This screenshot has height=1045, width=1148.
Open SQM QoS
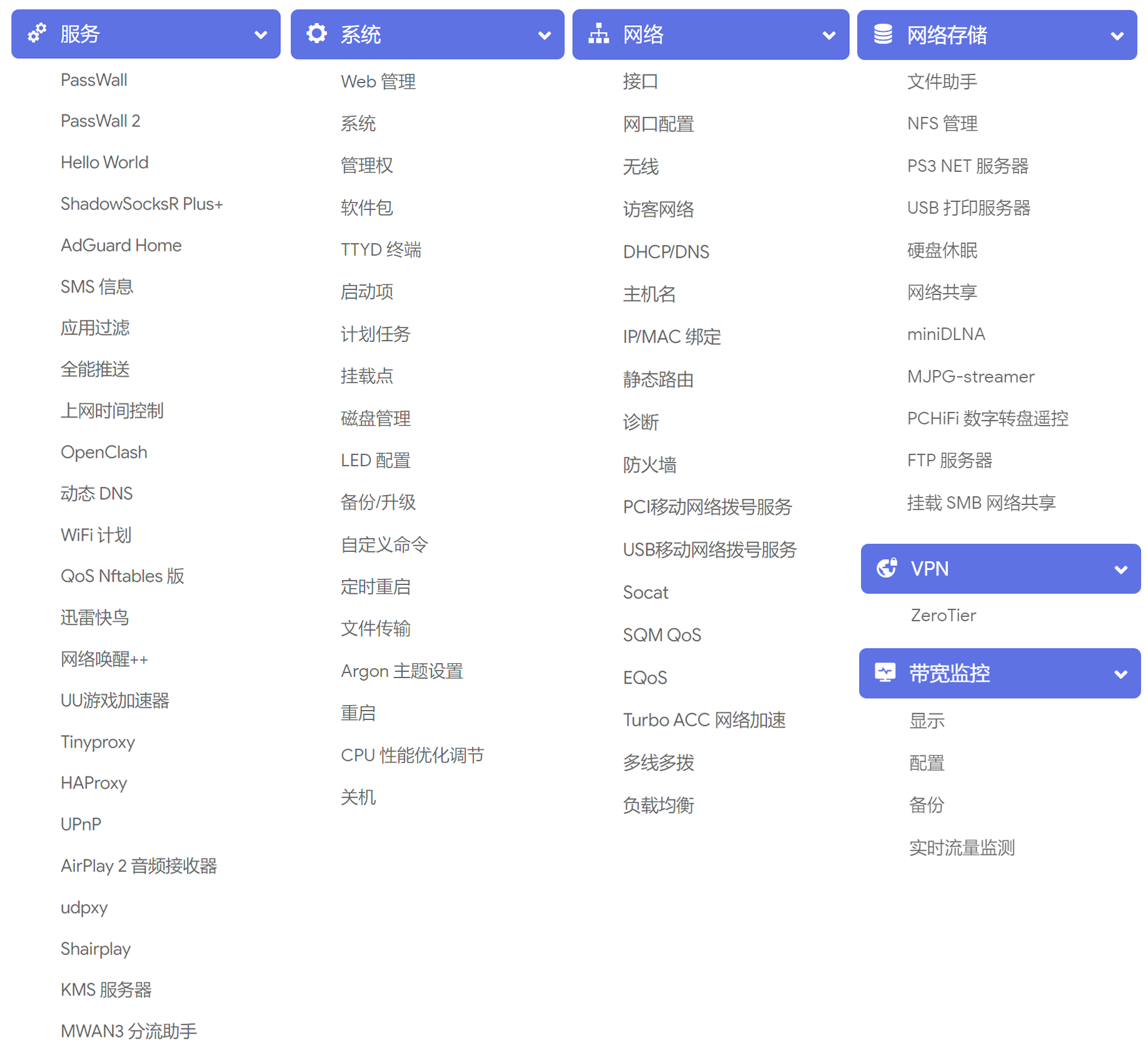[662, 634]
